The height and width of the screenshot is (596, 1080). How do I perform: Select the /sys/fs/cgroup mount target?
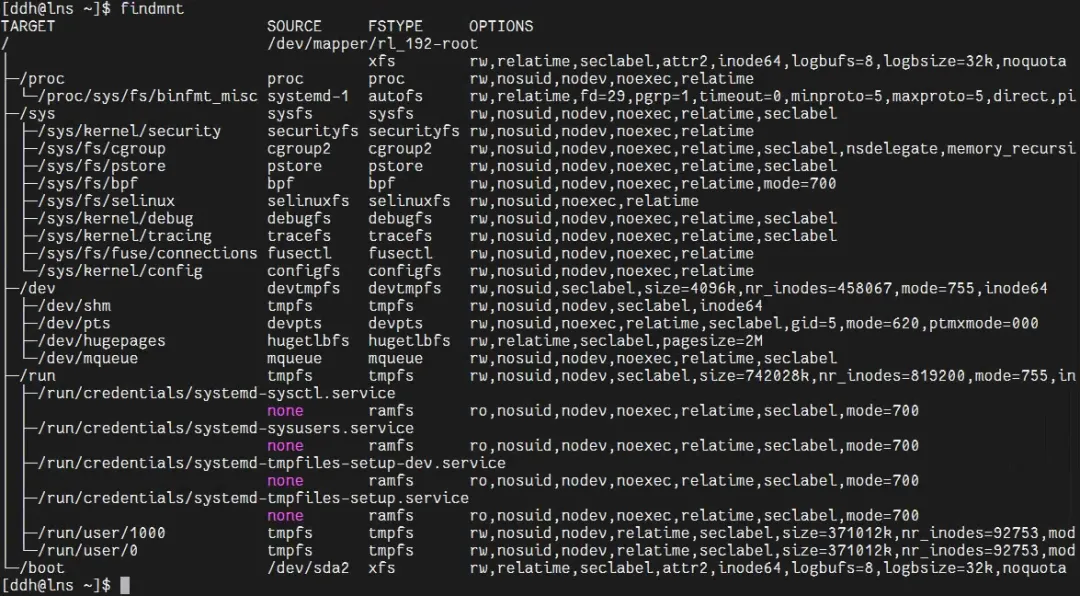[101, 149]
